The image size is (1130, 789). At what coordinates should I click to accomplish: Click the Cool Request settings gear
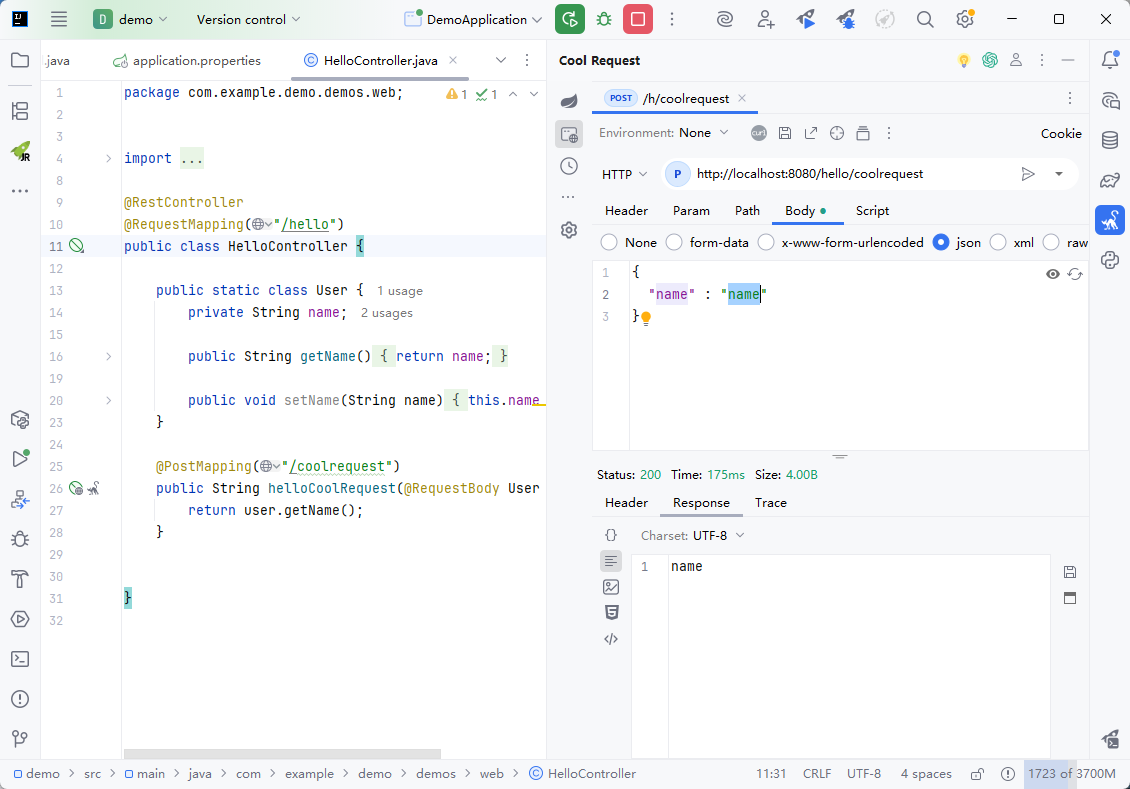coord(569,230)
